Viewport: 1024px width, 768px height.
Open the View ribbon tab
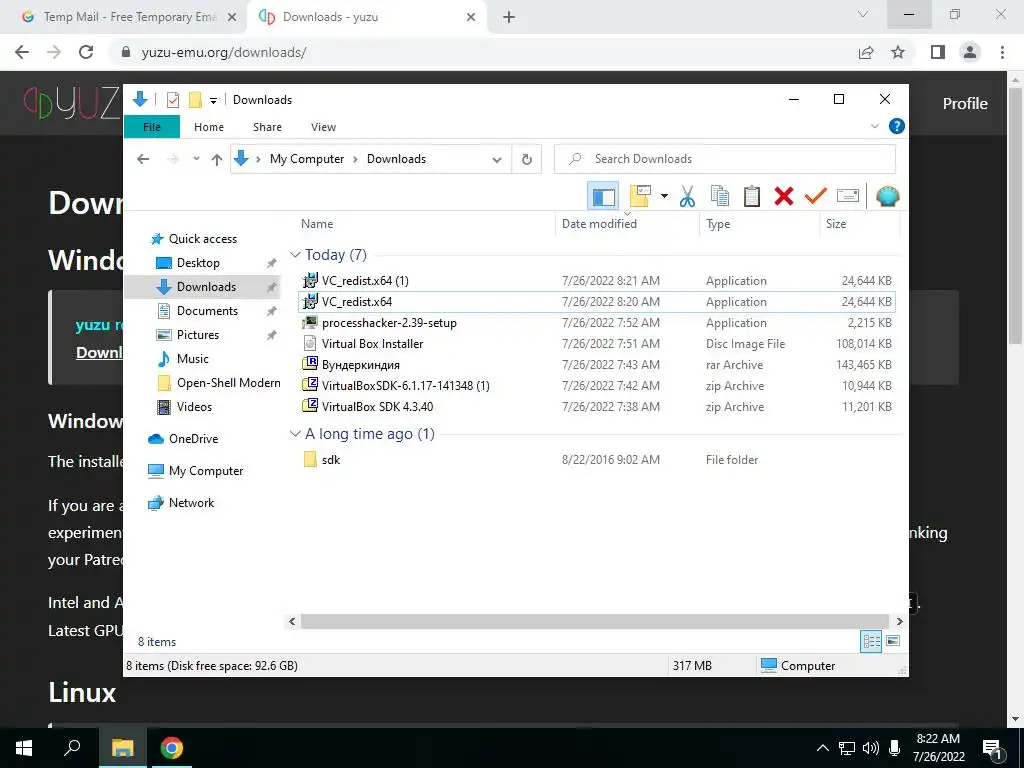tap(323, 127)
